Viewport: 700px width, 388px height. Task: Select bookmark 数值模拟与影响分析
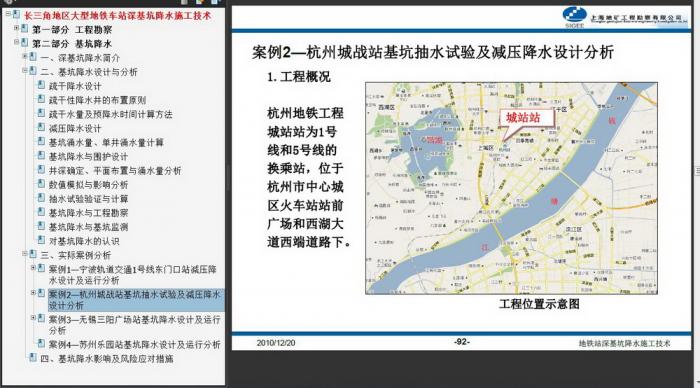[x=88, y=185]
